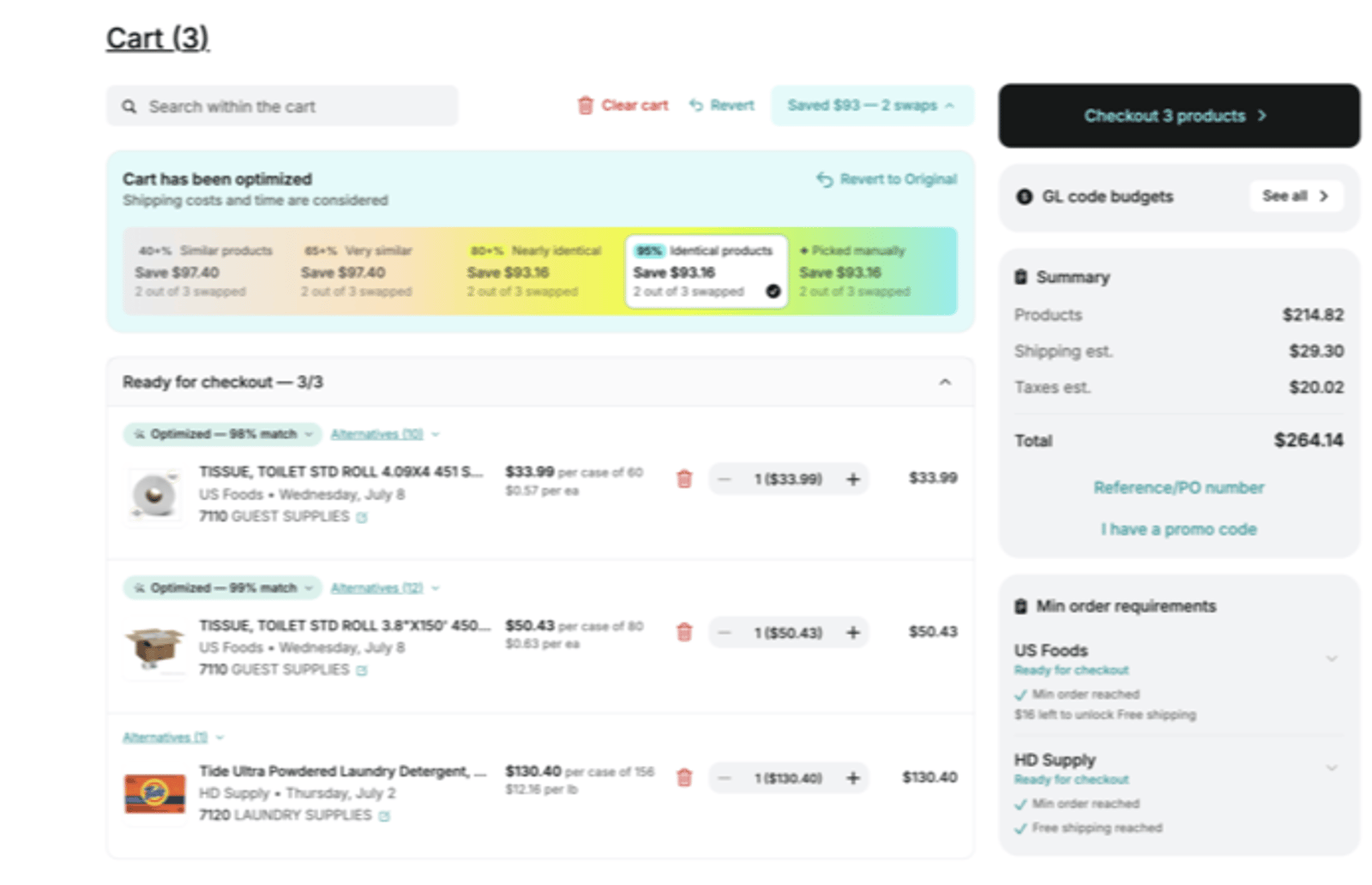Click 'I have a promo code' link
The height and width of the screenshot is (885, 1372).
coord(1179,529)
